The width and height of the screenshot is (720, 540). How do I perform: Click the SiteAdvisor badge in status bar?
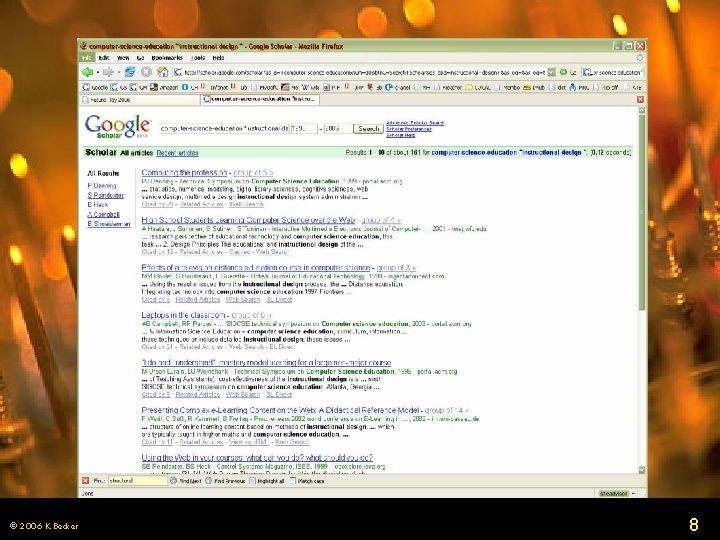[614, 493]
